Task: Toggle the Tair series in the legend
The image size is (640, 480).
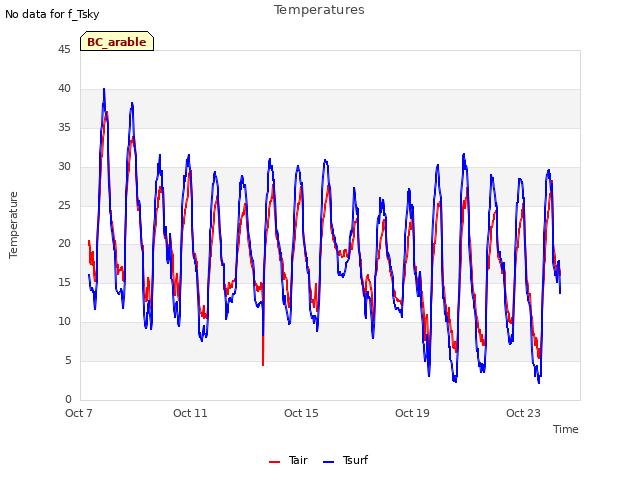Action: (x=288, y=460)
